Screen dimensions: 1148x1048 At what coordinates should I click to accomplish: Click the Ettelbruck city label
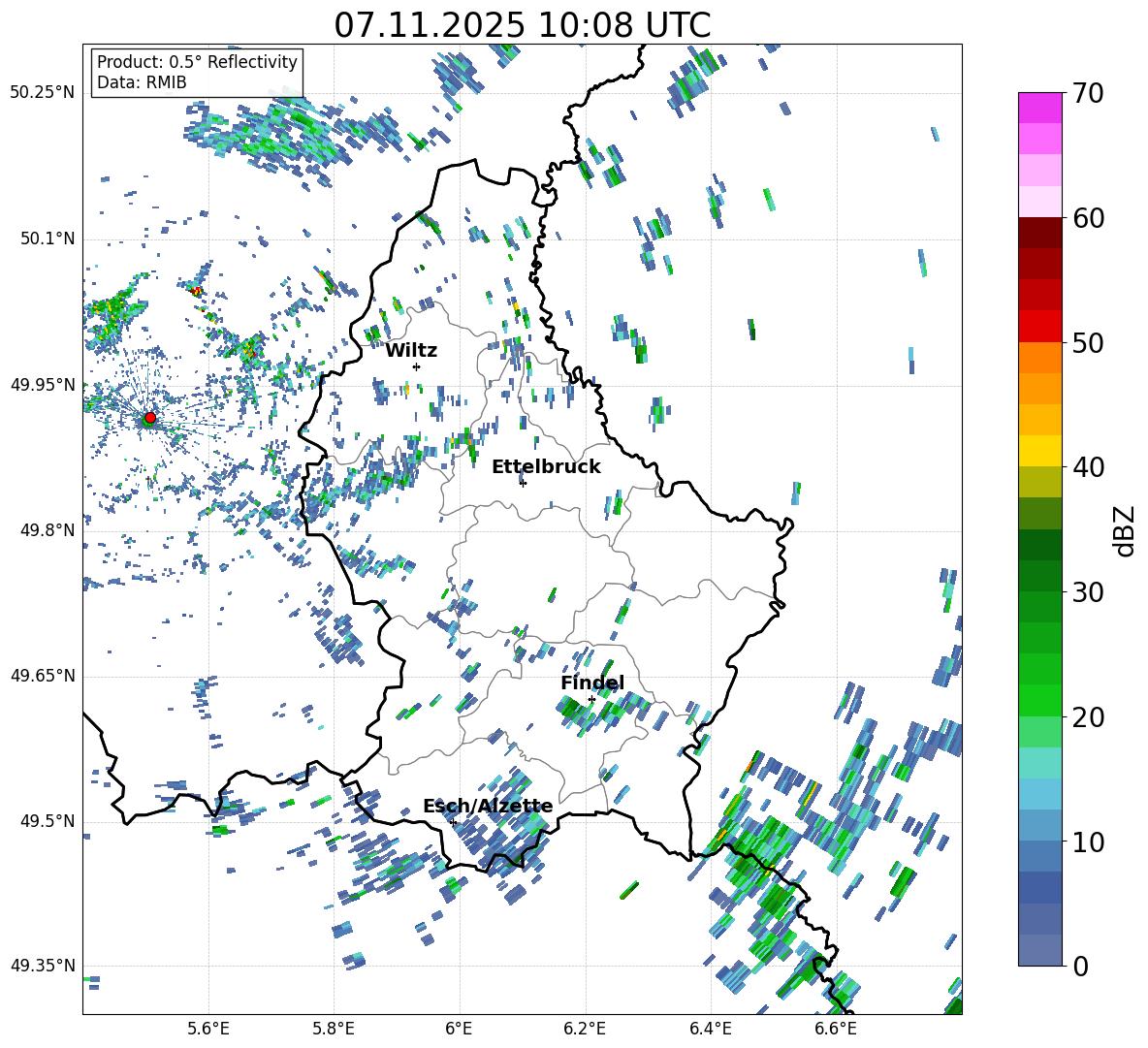coord(546,467)
